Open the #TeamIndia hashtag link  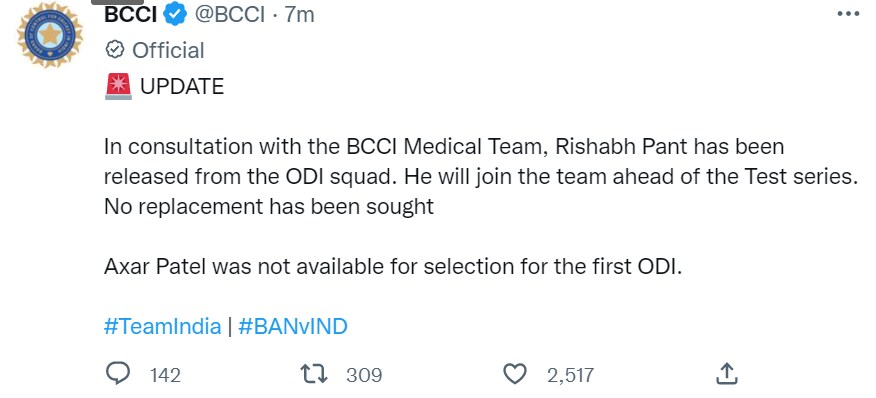pyautogui.click(x=163, y=326)
